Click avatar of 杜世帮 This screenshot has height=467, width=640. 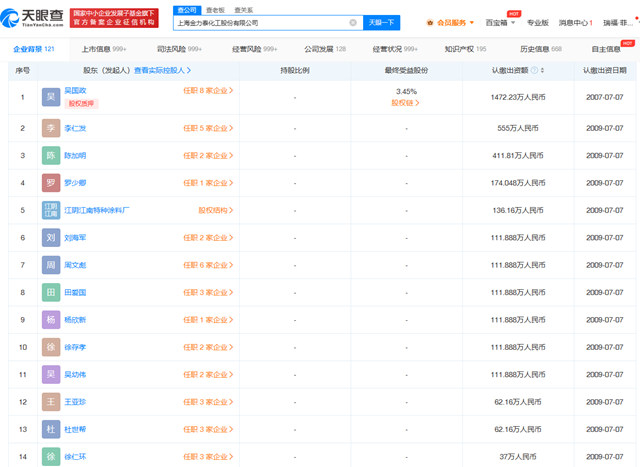(51, 429)
